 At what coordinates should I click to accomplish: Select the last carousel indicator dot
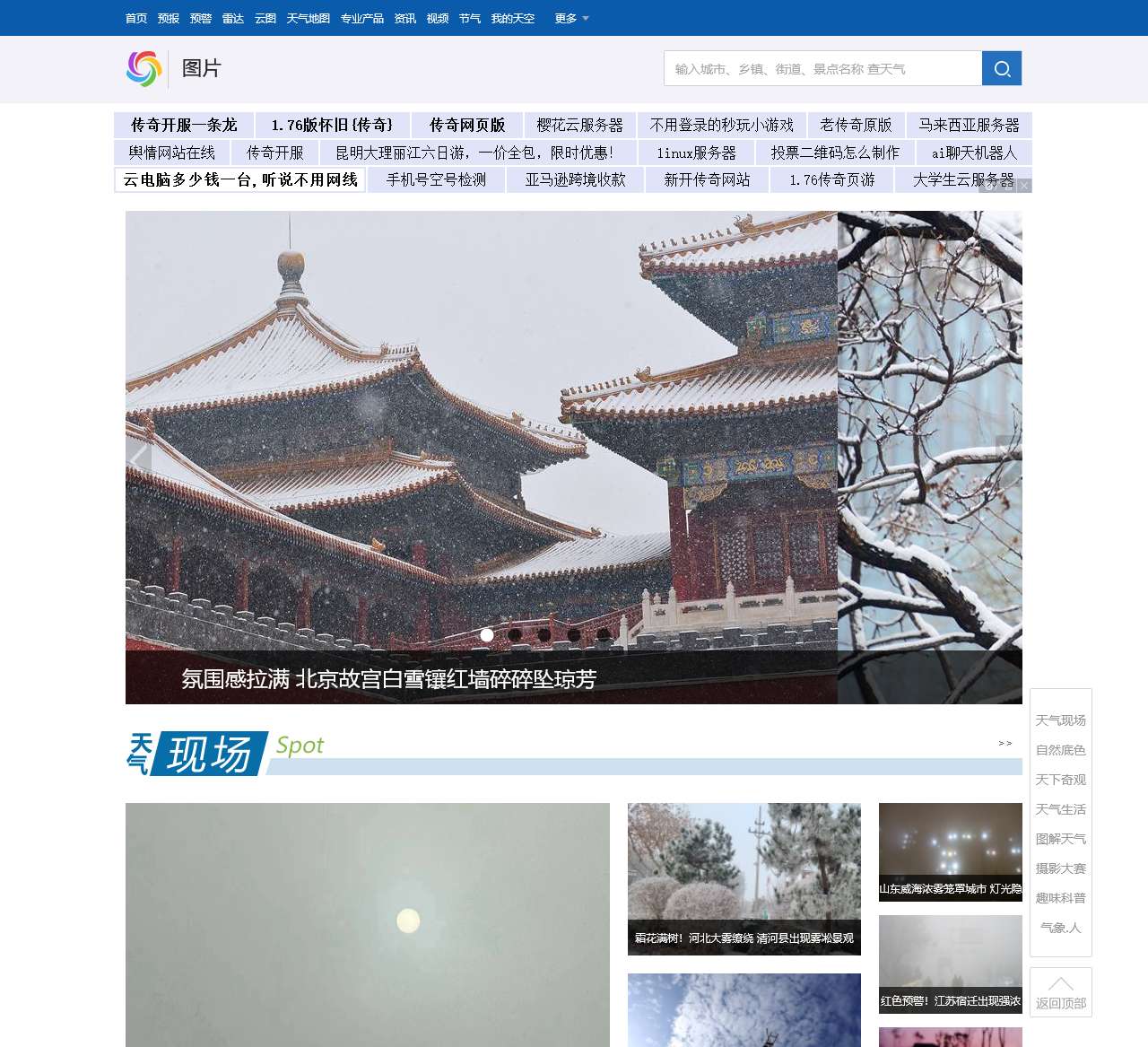tap(604, 635)
